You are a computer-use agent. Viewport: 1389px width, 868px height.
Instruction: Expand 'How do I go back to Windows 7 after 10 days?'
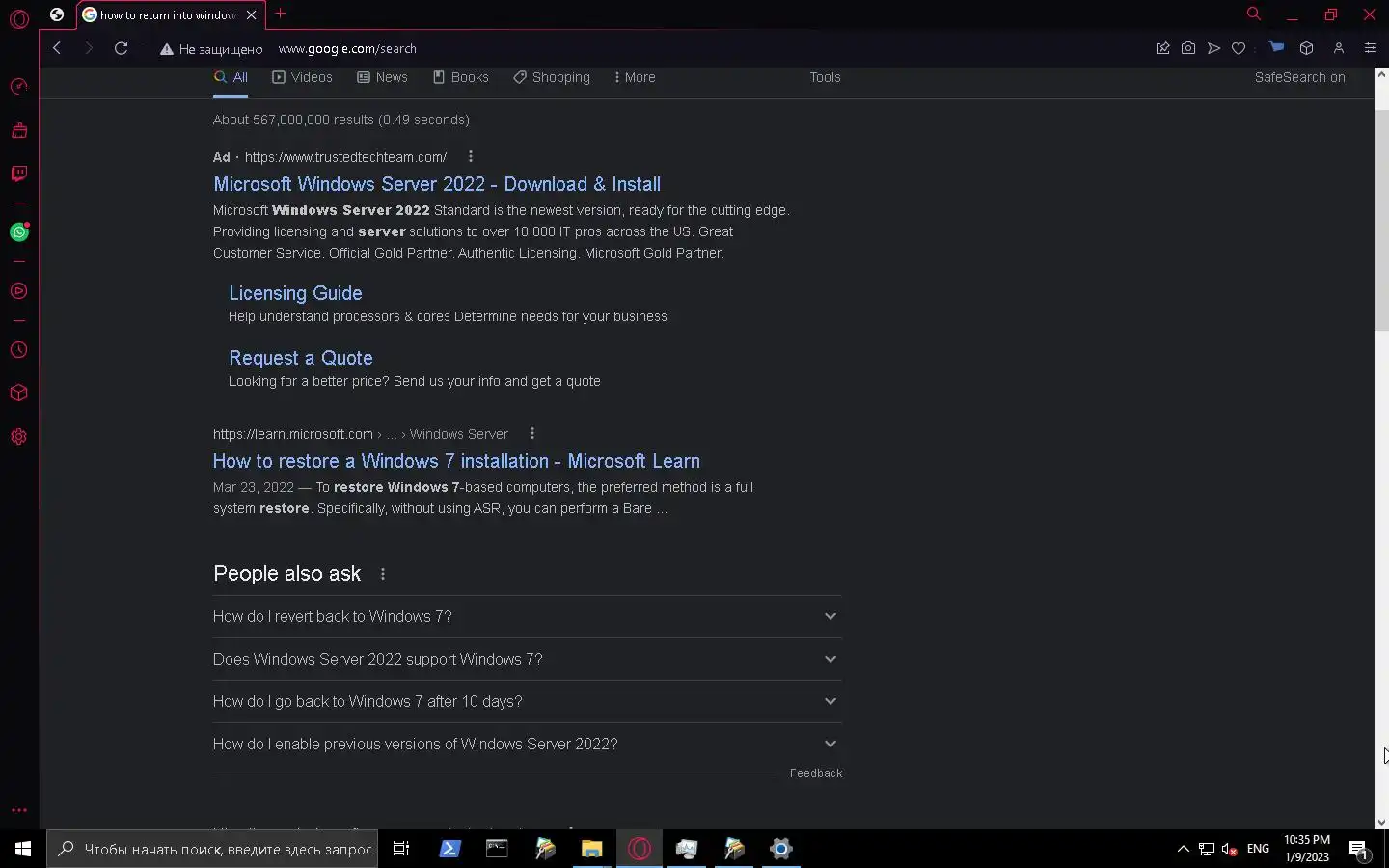(x=527, y=701)
